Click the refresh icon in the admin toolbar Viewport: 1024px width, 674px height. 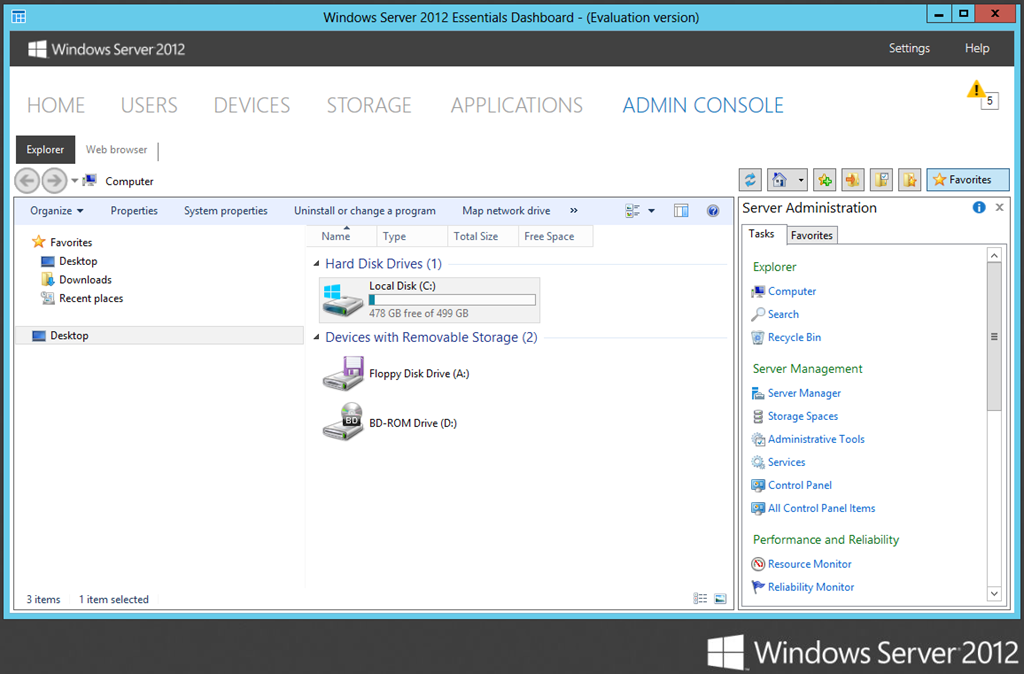click(750, 180)
